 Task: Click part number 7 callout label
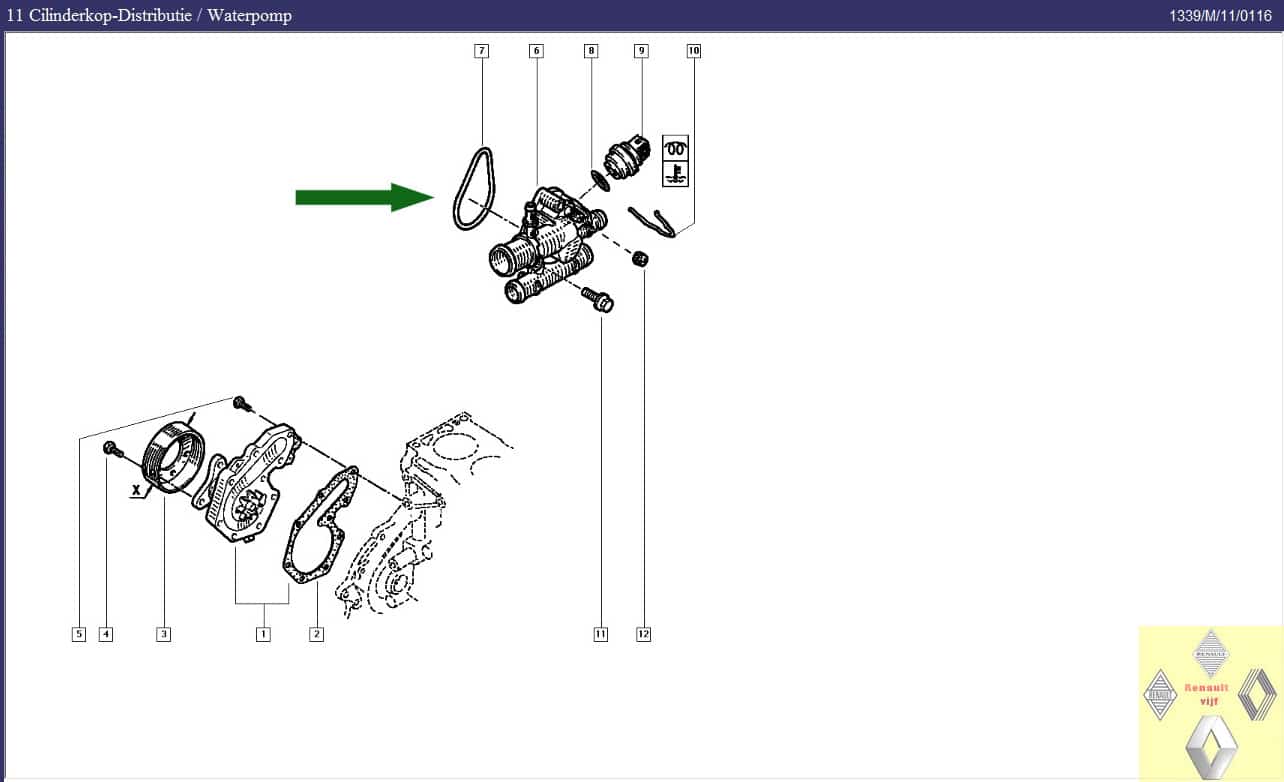481,50
